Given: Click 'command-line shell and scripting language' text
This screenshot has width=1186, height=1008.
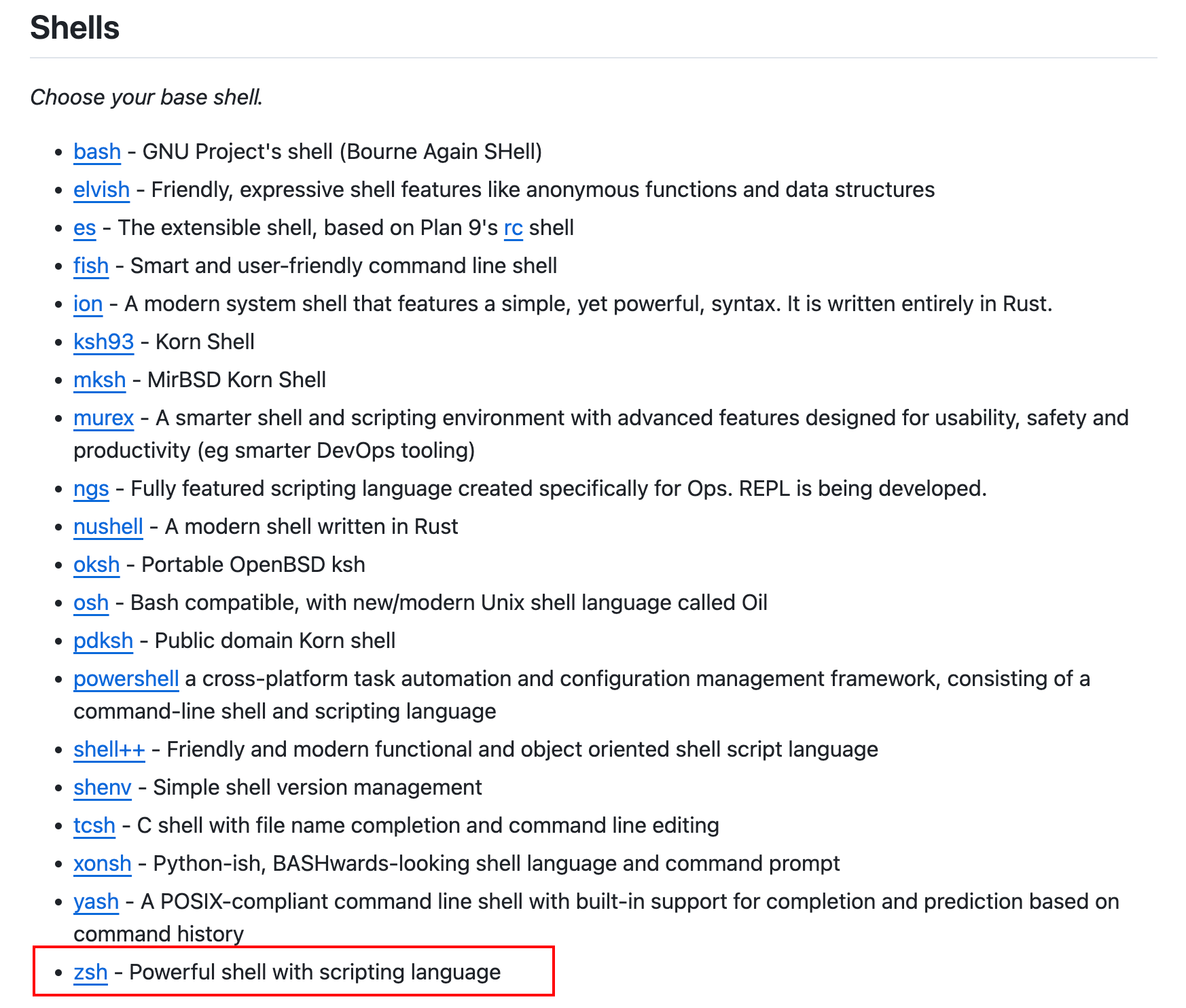Looking at the screenshot, I should [x=285, y=711].
